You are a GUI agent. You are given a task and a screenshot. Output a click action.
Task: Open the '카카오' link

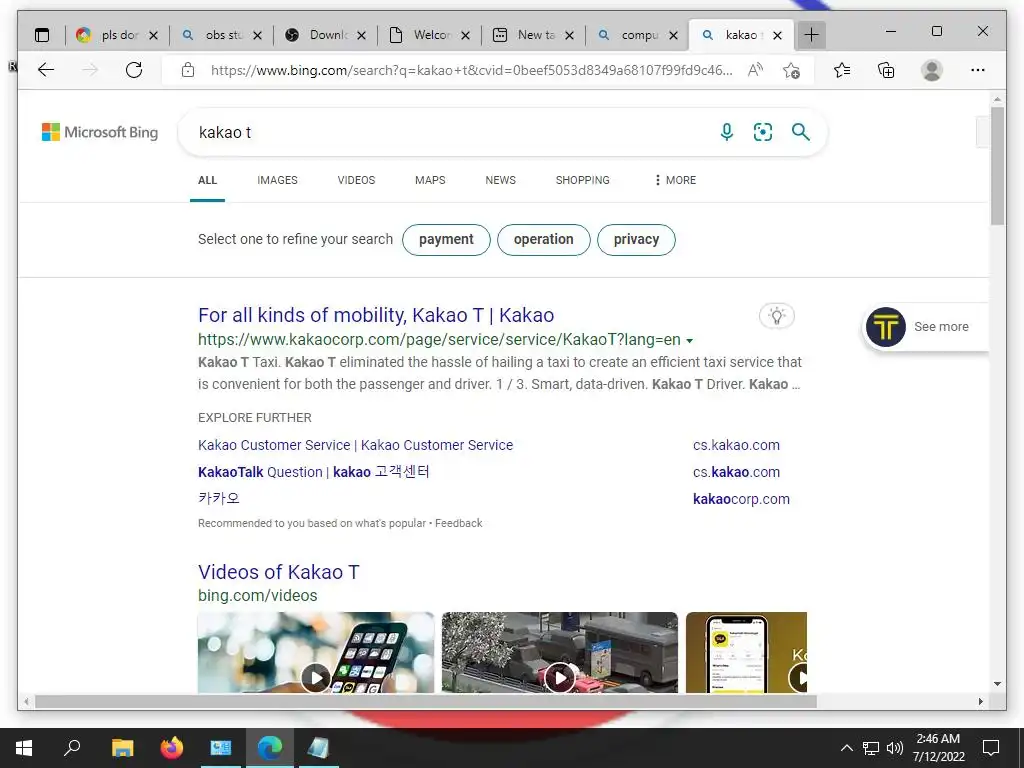point(219,499)
